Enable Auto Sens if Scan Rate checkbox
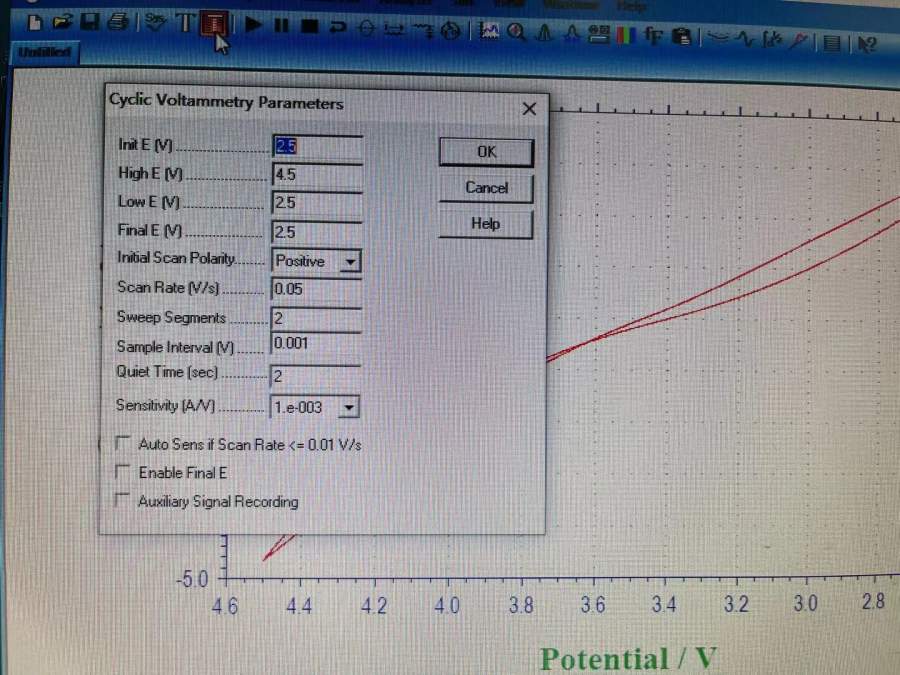Viewport: 900px width, 675px height. pyautogui.click(x=124, y=443)
